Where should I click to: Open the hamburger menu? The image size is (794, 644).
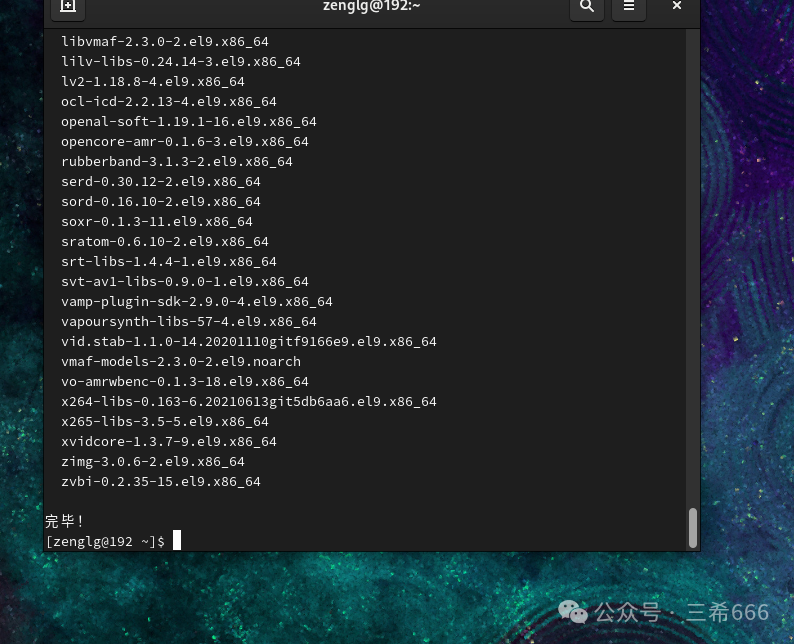(x=628, y=7)
